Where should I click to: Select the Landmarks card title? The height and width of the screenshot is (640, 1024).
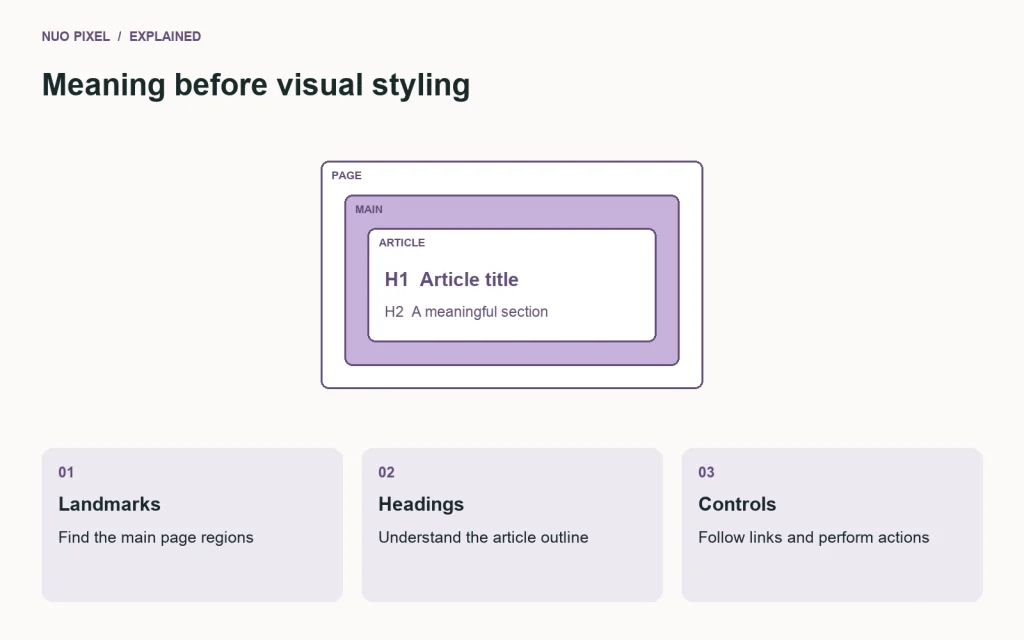(109, 504)
